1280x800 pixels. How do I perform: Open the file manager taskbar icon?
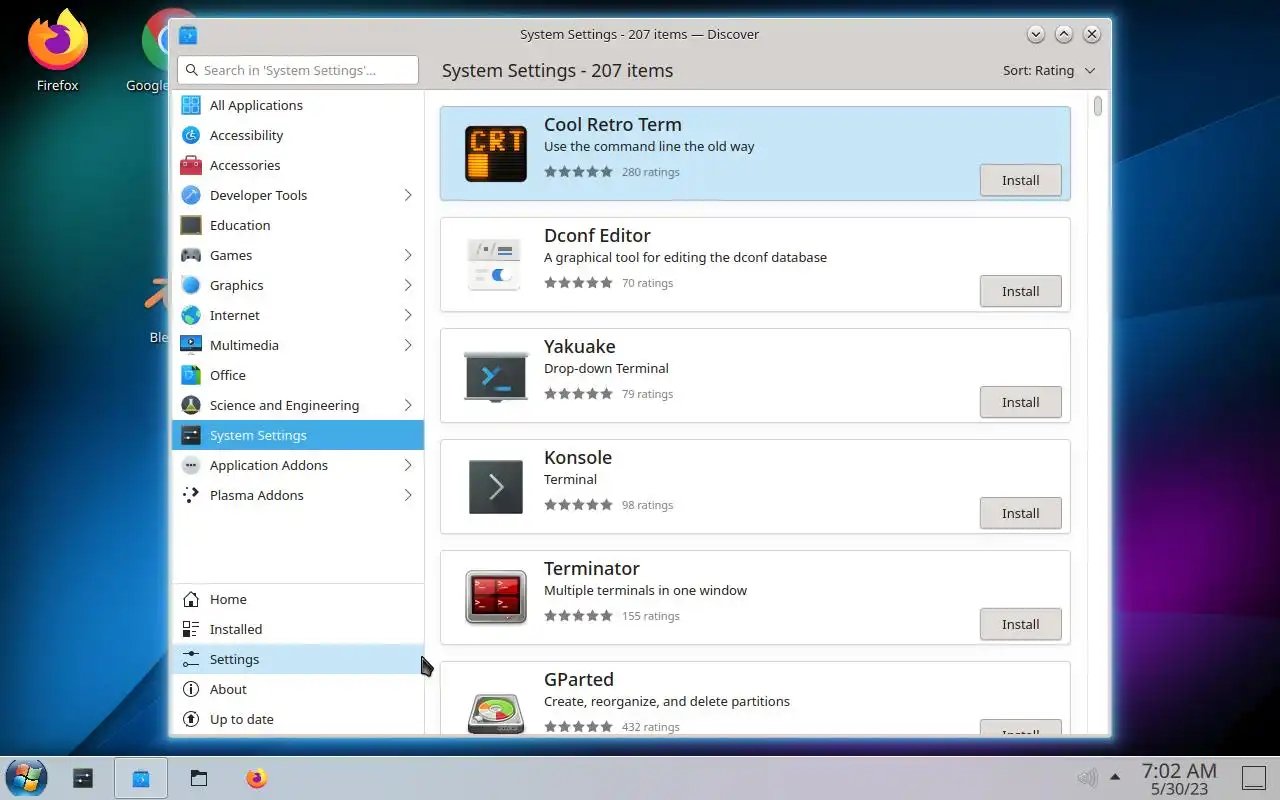pos(199,778)
